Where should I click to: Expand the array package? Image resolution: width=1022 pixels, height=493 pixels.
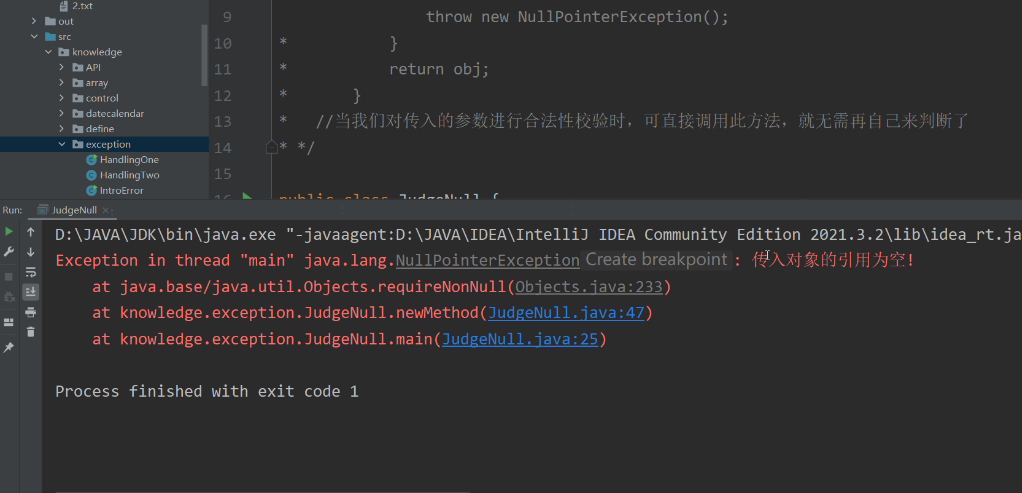pyautogui.click(x=61, y=83)
